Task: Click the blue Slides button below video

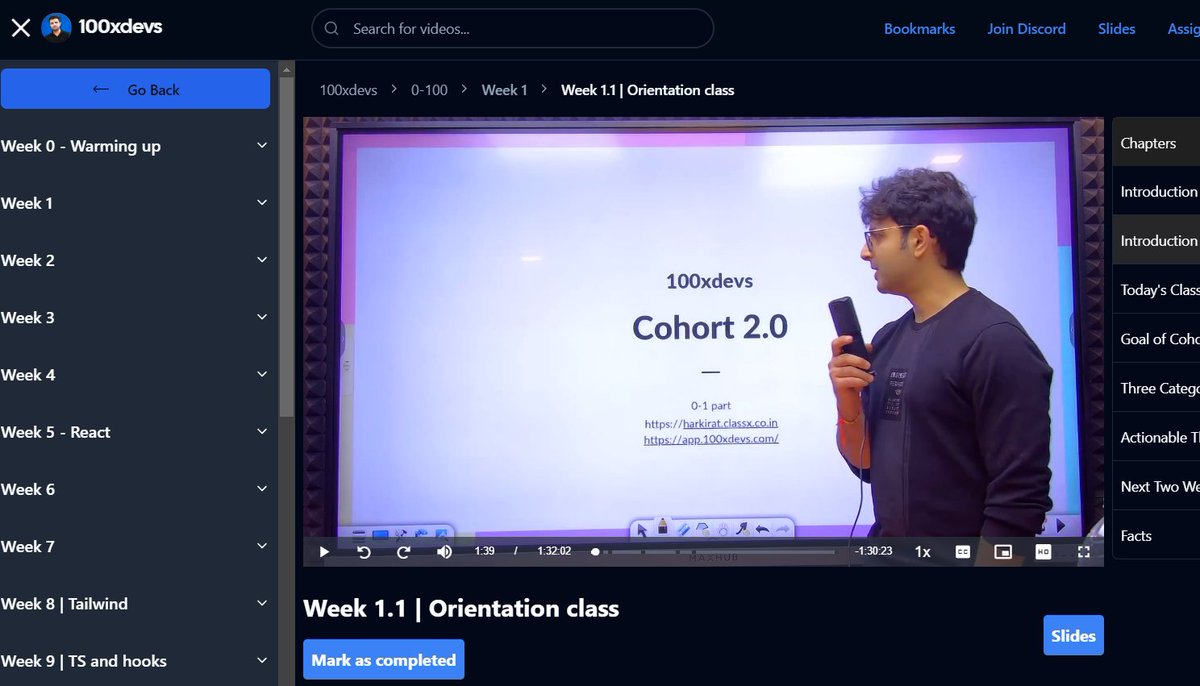Action: coord(1073,635)
